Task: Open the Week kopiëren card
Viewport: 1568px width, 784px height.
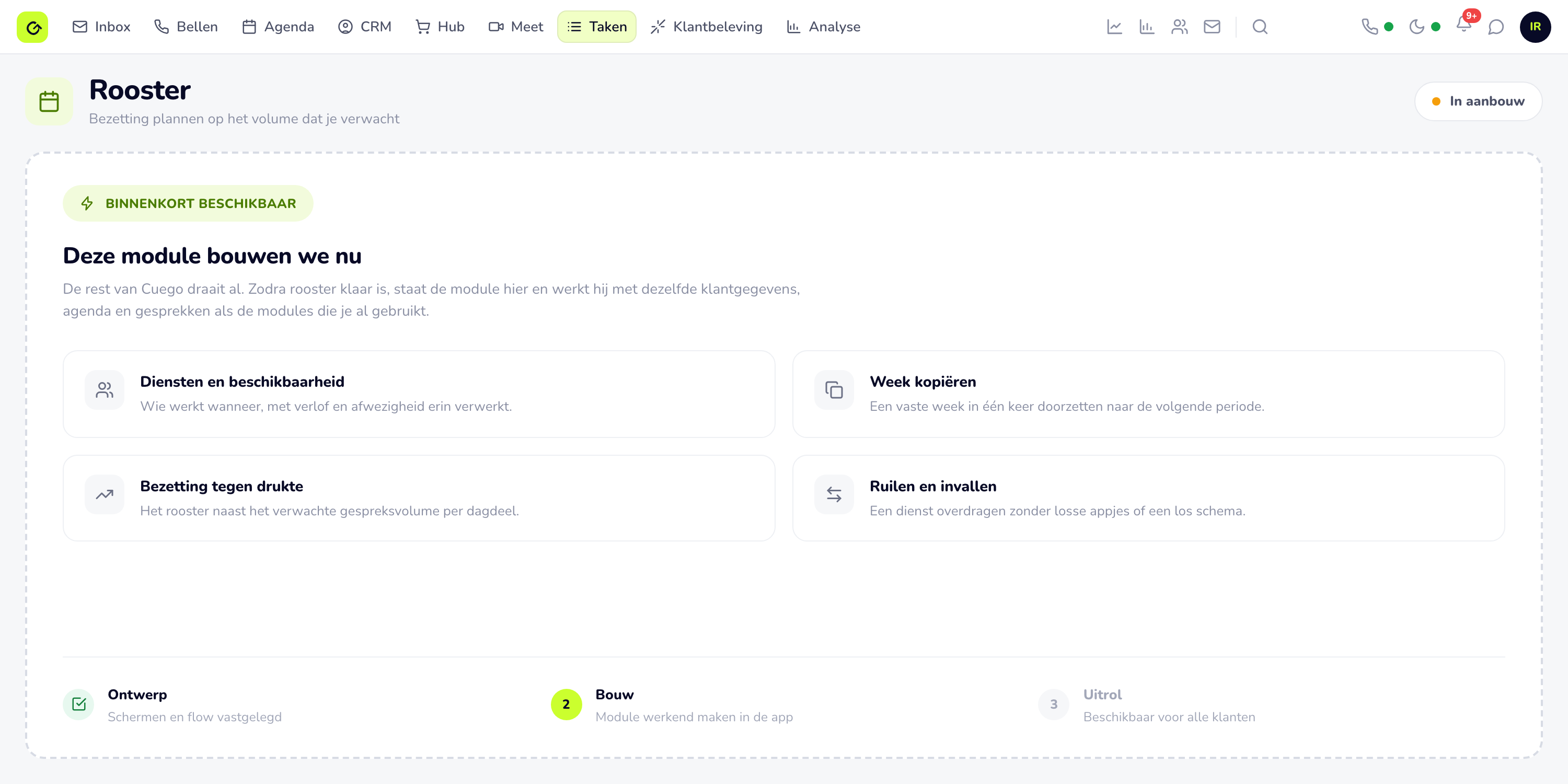Action: 1148,393
